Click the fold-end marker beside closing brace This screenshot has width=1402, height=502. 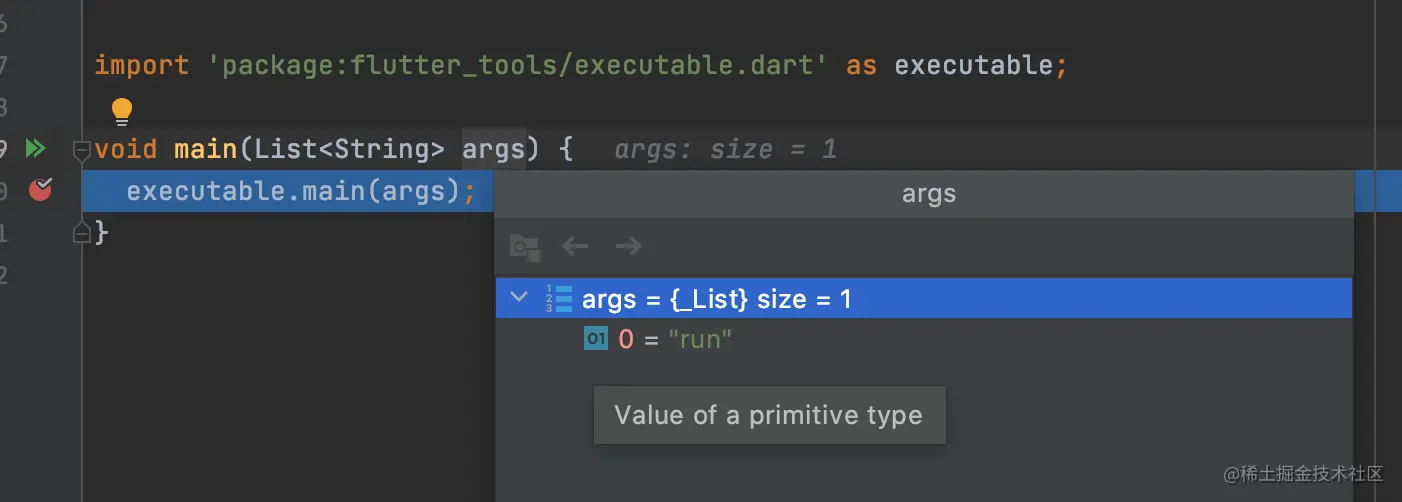tap(81, 232)
